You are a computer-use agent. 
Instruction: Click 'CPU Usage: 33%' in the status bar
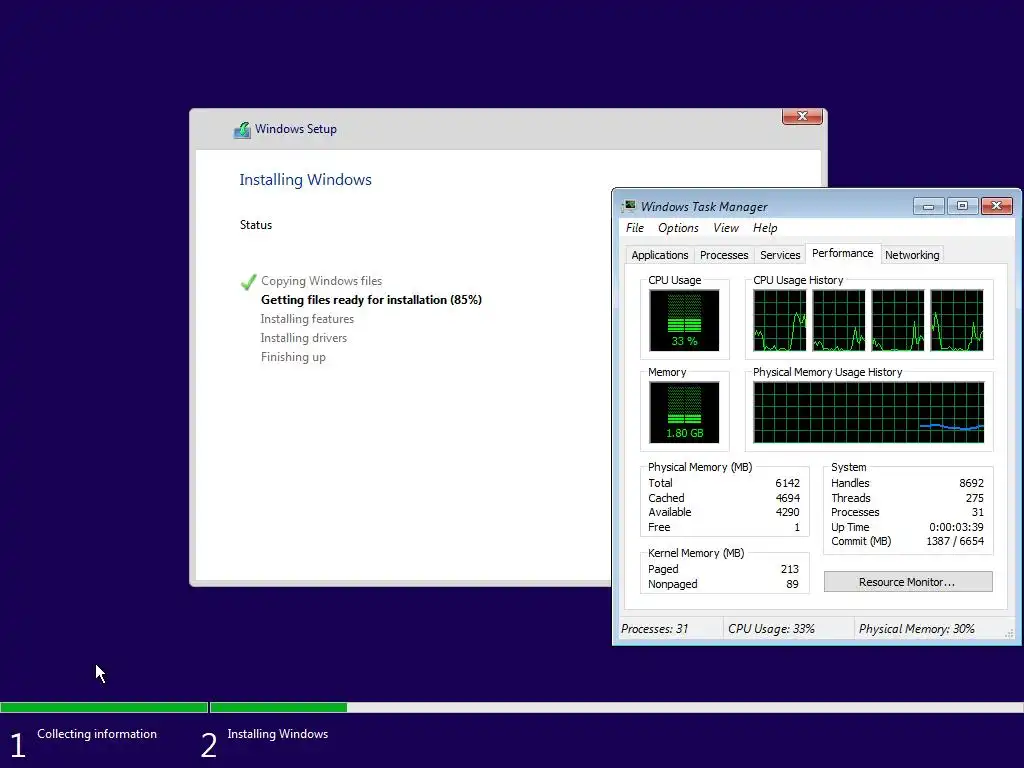click(771, 629)
